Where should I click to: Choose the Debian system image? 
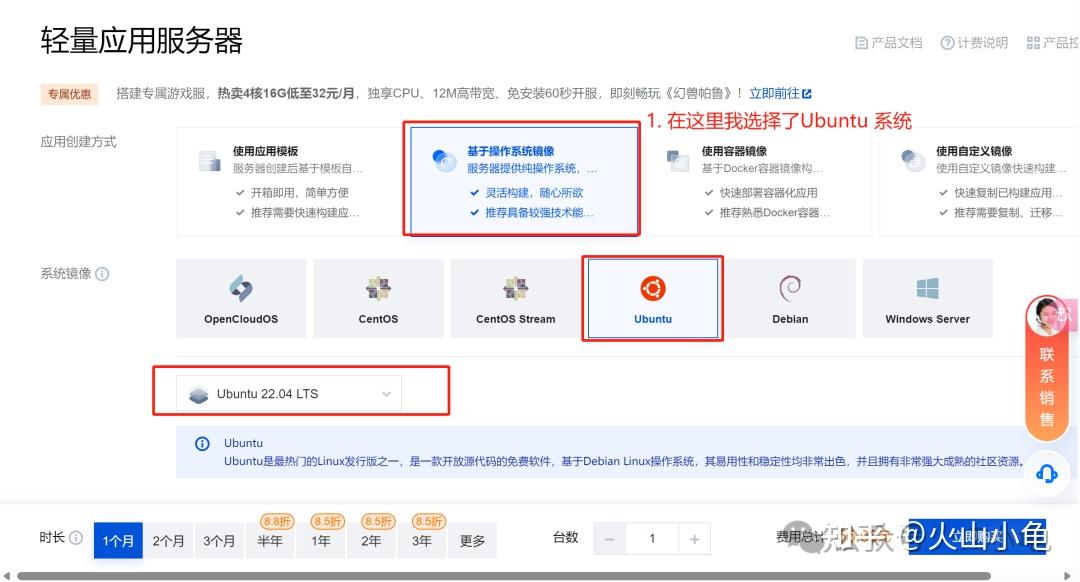click(790, 298)
